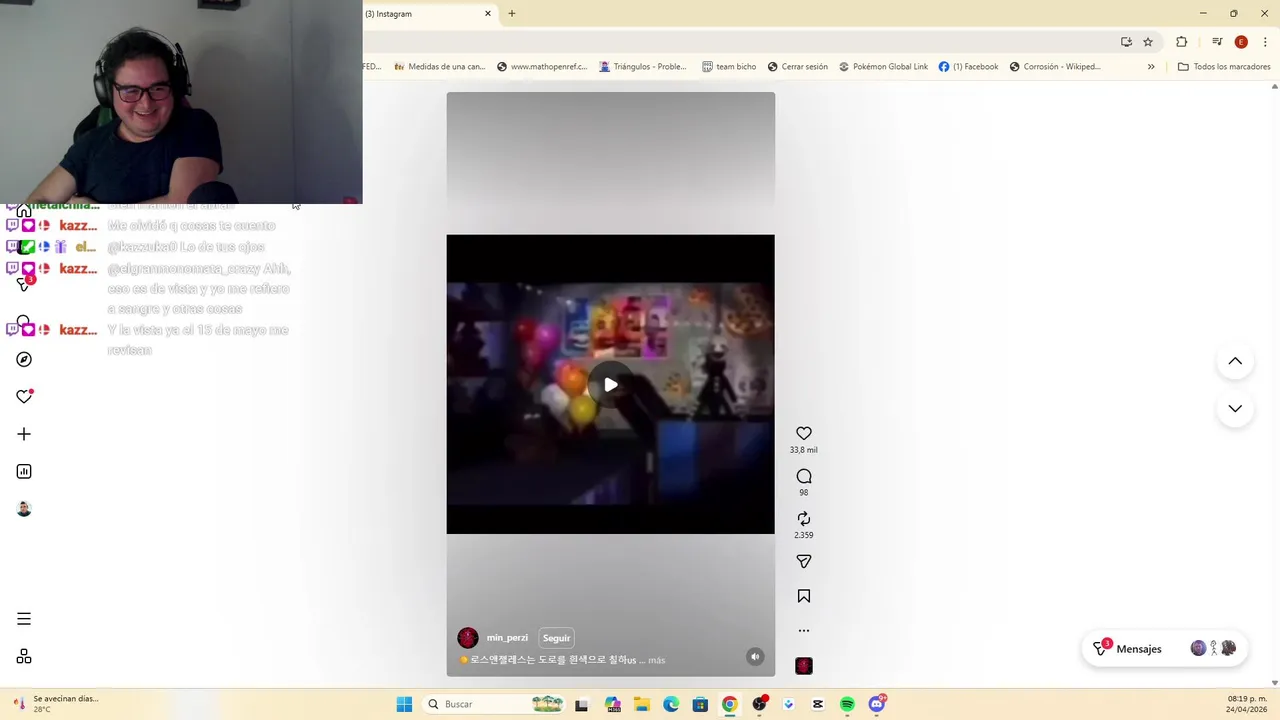
Task: Open the clock showing 08:19 p. m.
Action: (1247, 704)
